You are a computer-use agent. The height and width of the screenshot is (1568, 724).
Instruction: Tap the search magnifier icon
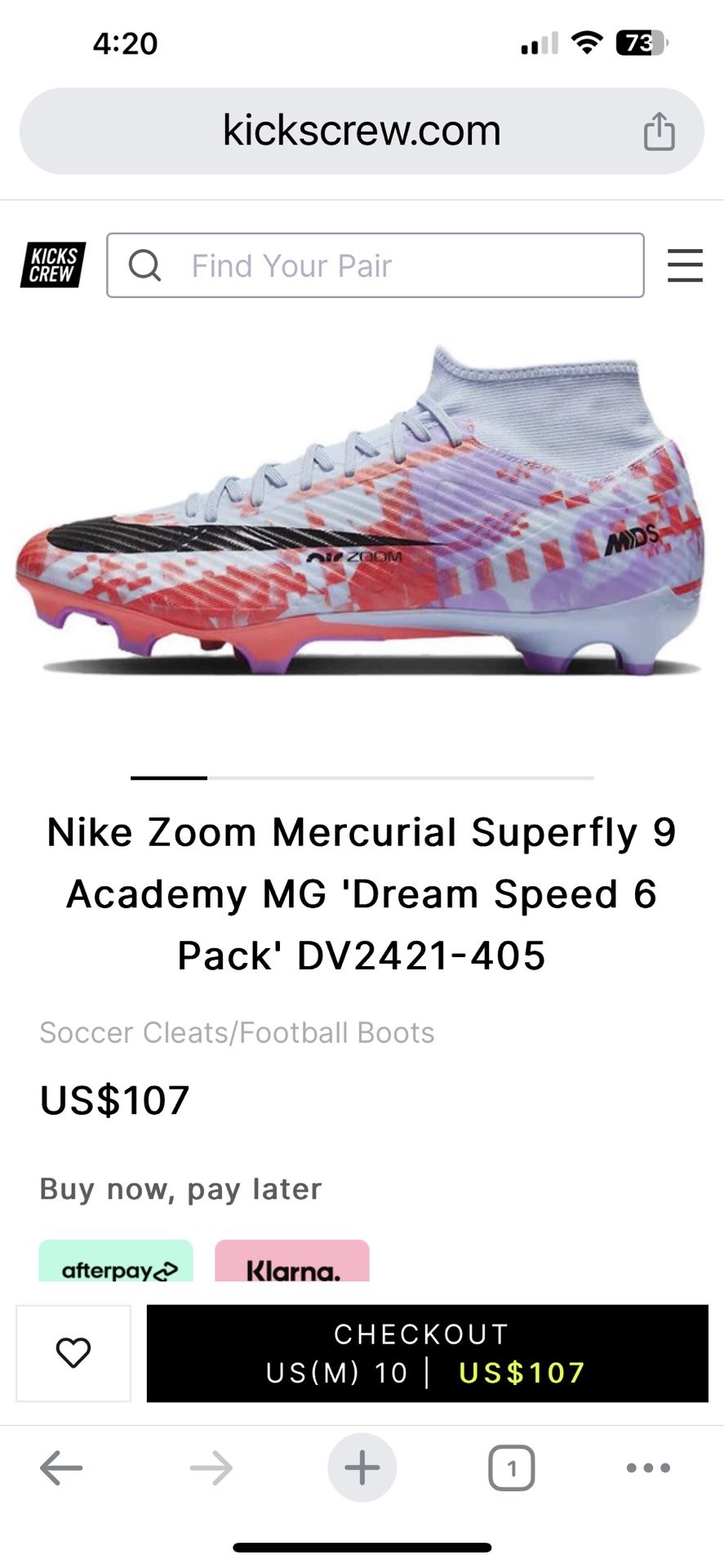(x=145, y=265)
